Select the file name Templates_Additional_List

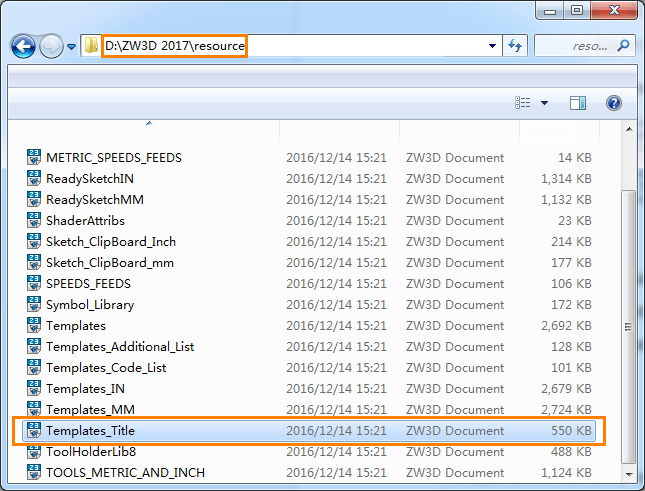120,347
